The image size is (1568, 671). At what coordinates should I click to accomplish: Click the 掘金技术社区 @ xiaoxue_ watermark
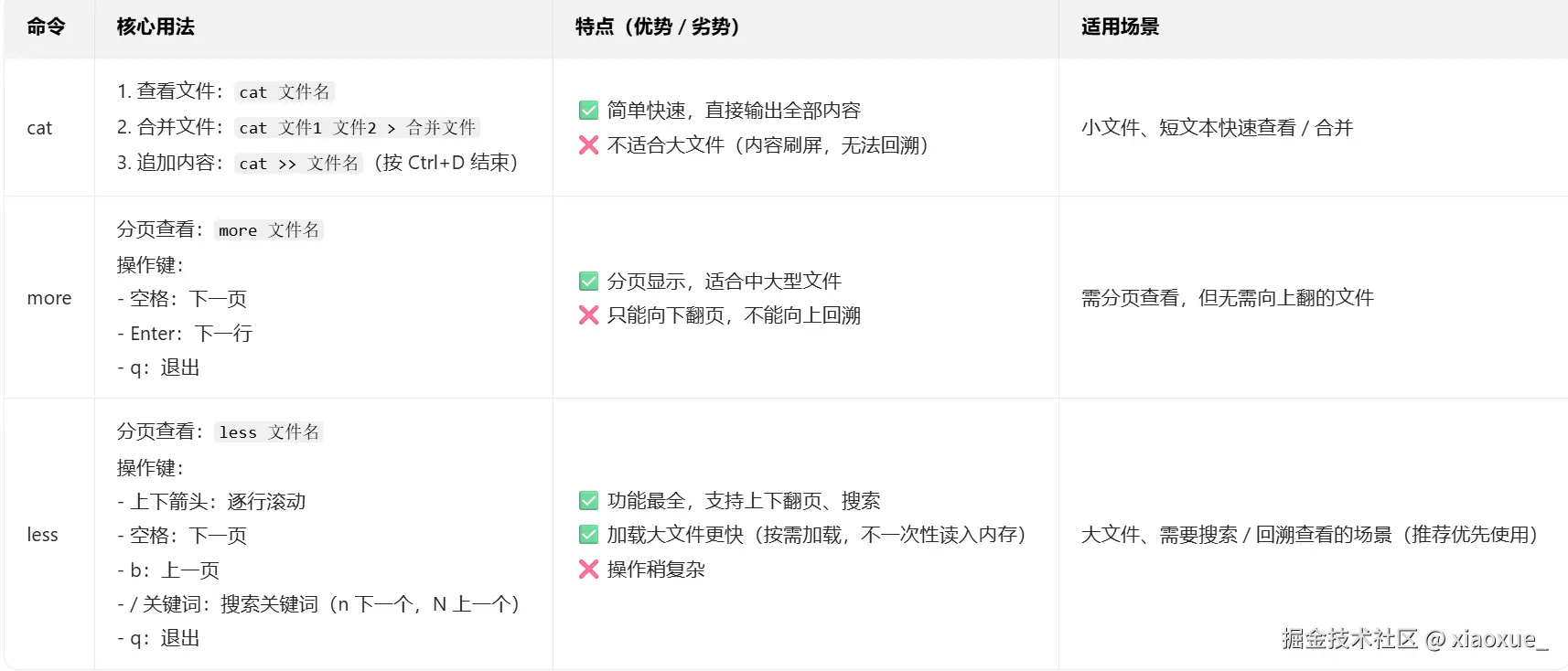(1414, 638)
